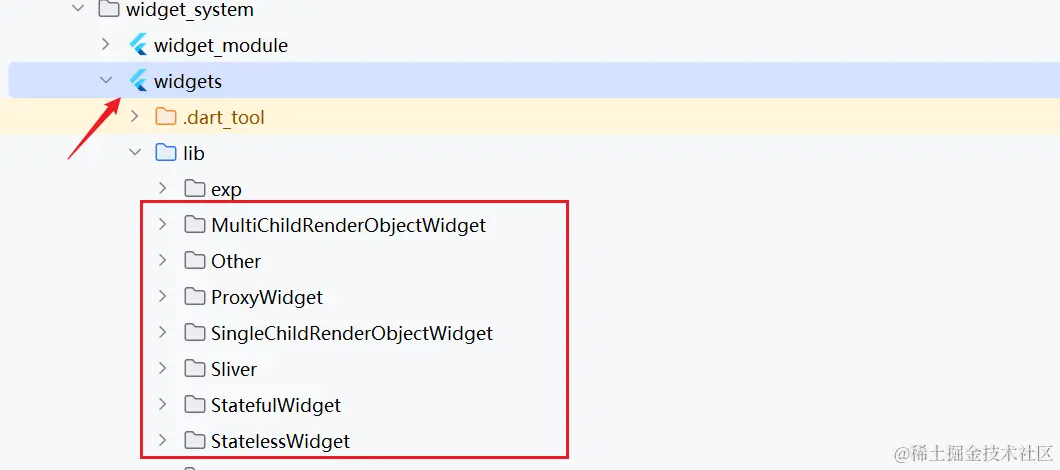Click the MultiChildRenderObjectWidget folder icon
The width and height of the screenshot is (1060, 470).
click(x=194, y=225)
